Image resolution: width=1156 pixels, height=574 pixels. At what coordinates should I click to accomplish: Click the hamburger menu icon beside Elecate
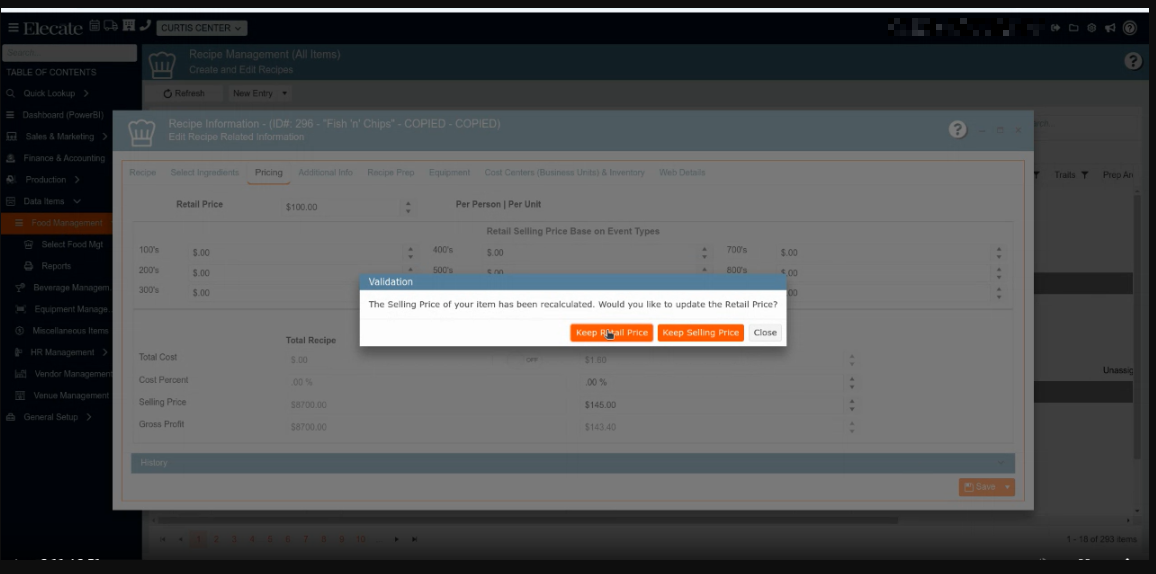pos(13,28)
